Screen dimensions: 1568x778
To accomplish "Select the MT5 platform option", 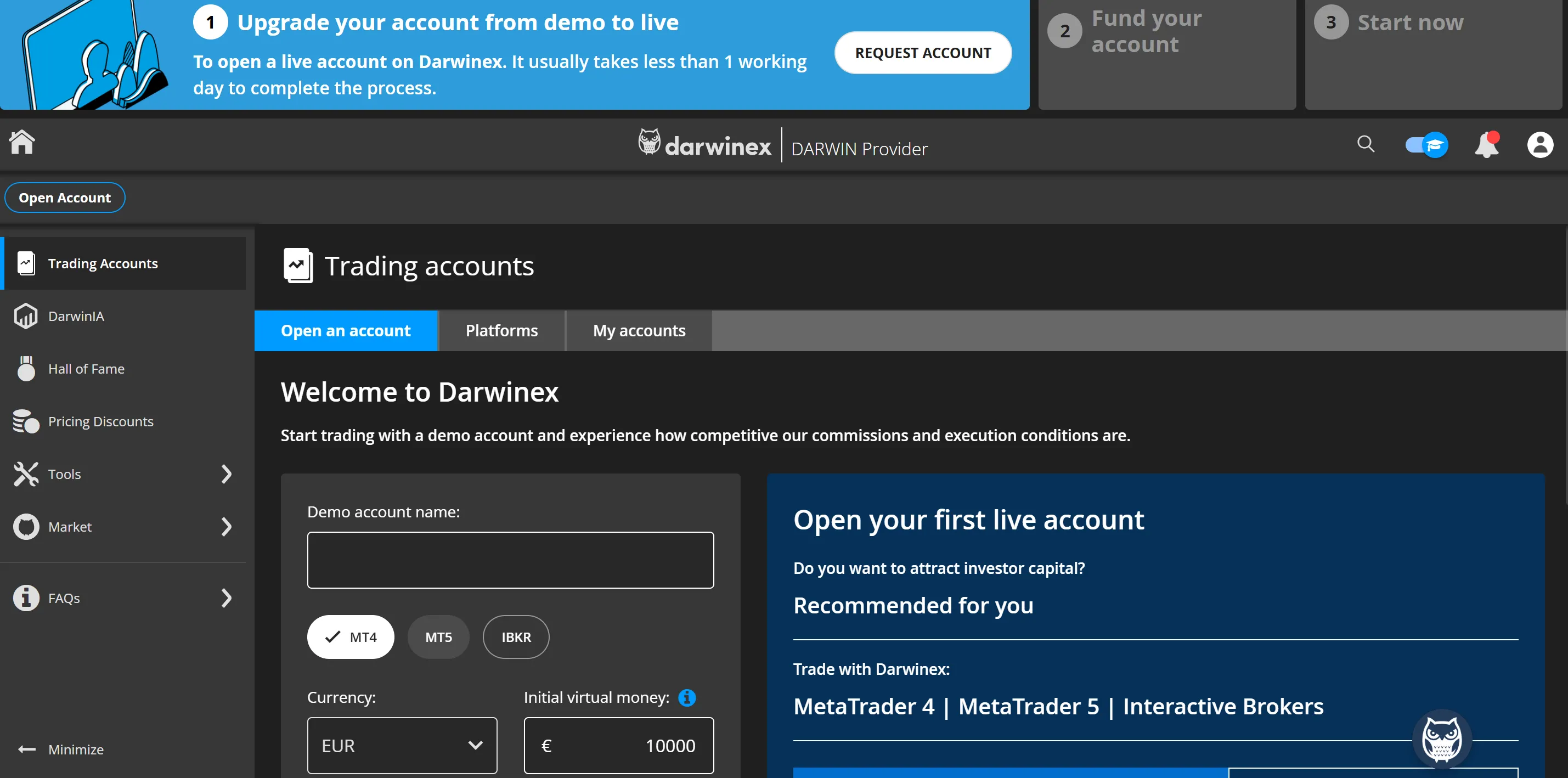I will tap(438, 637).
